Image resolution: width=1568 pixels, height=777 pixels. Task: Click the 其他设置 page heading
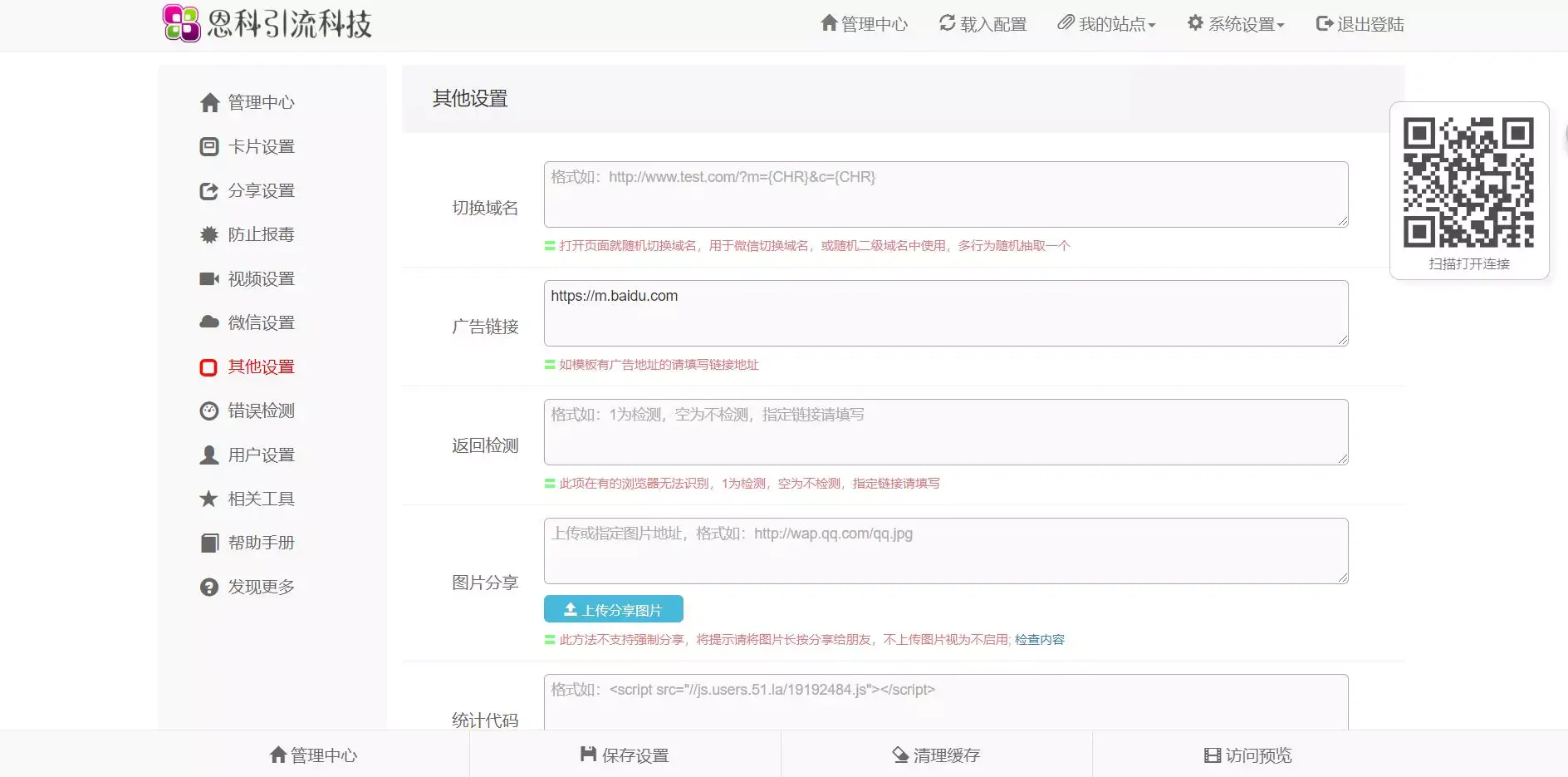470,98
